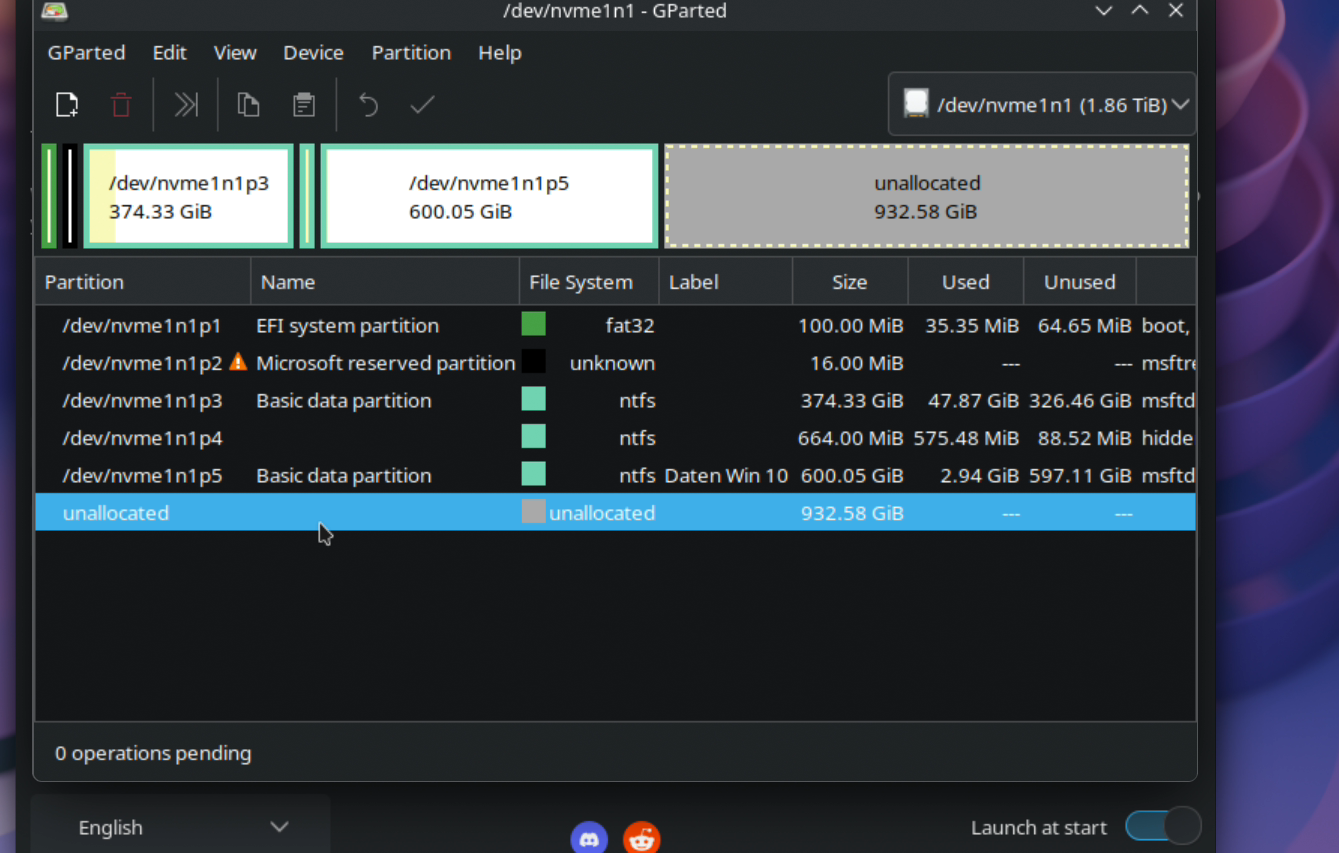
Task: Open the View menu
Action: tap(235, 53)
